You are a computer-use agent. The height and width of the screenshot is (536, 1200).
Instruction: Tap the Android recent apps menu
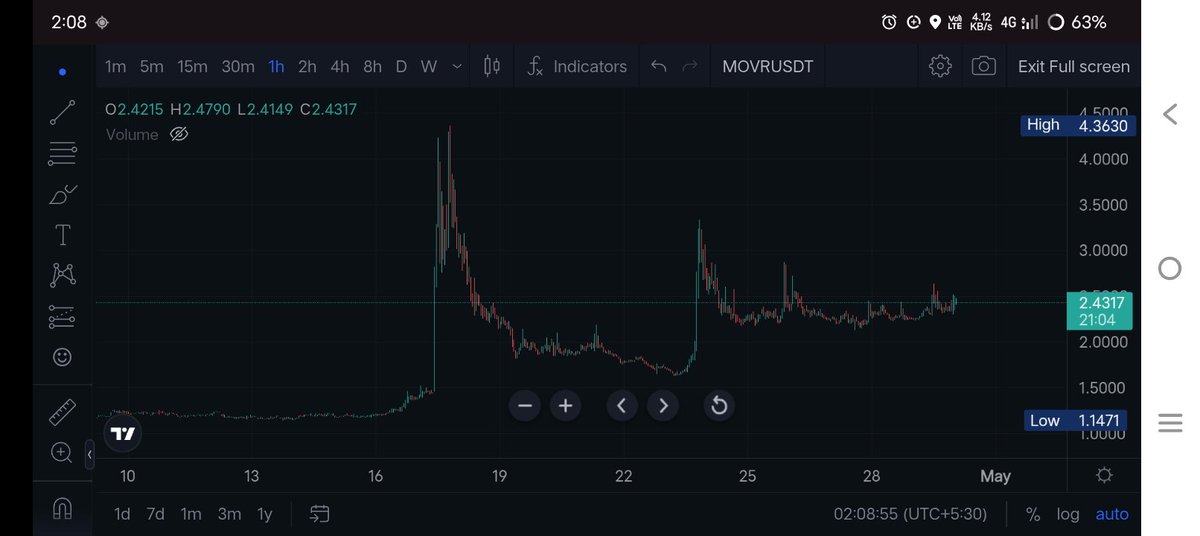pyautogui.click(x=1170, y=423)
